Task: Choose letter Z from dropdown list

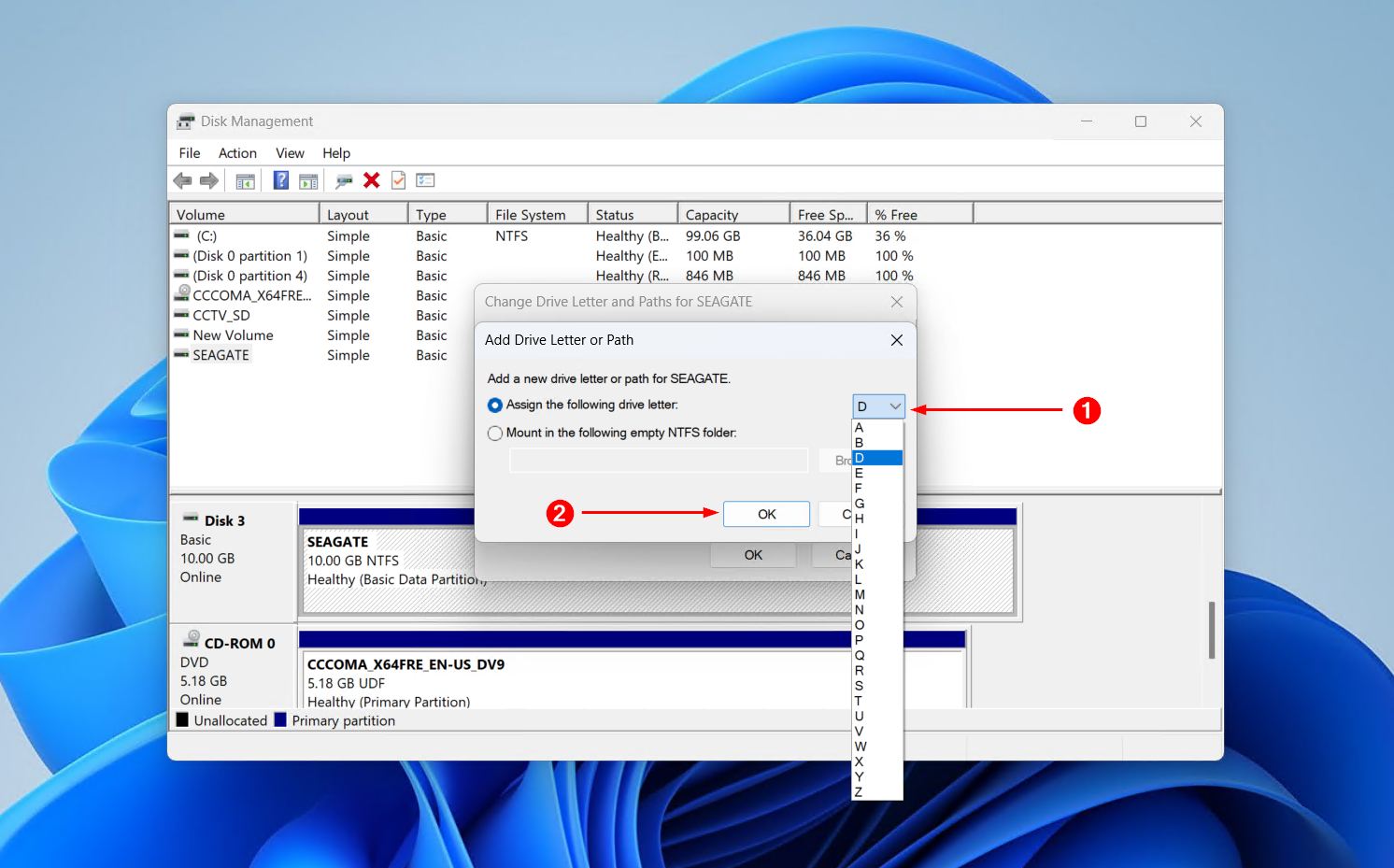Action: point(877,791)
